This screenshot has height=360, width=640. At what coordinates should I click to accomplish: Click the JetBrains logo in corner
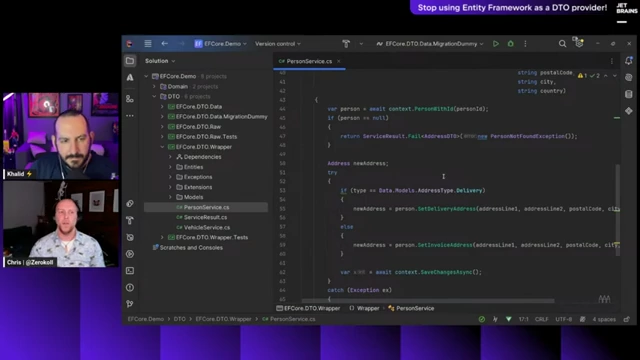(x=627, y=12)
